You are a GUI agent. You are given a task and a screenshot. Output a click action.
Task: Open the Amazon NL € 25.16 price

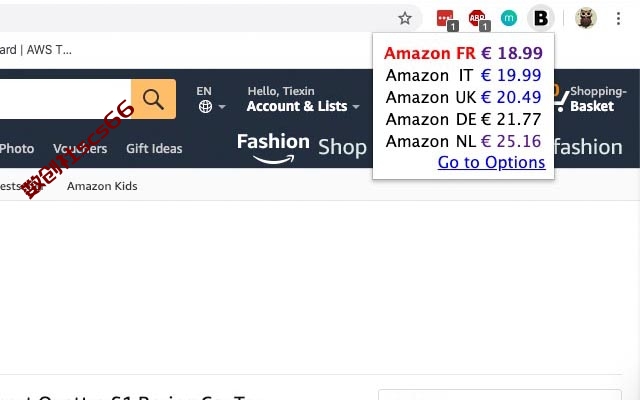click(x=463, y=141)
